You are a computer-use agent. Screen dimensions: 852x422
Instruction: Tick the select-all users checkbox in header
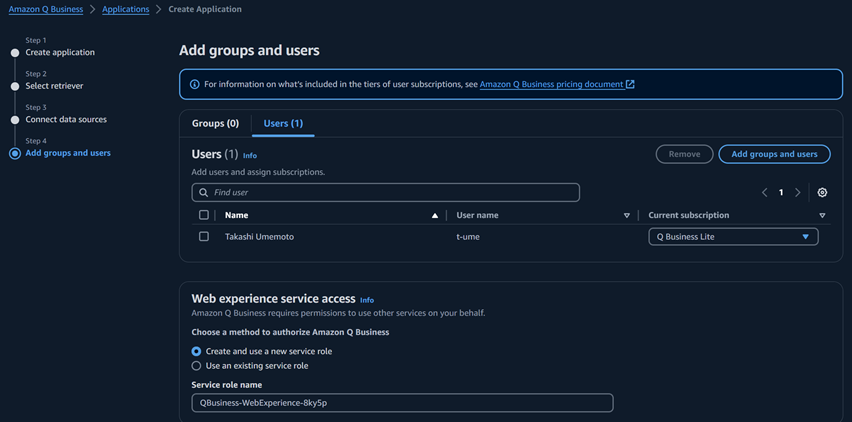point(204,215)
